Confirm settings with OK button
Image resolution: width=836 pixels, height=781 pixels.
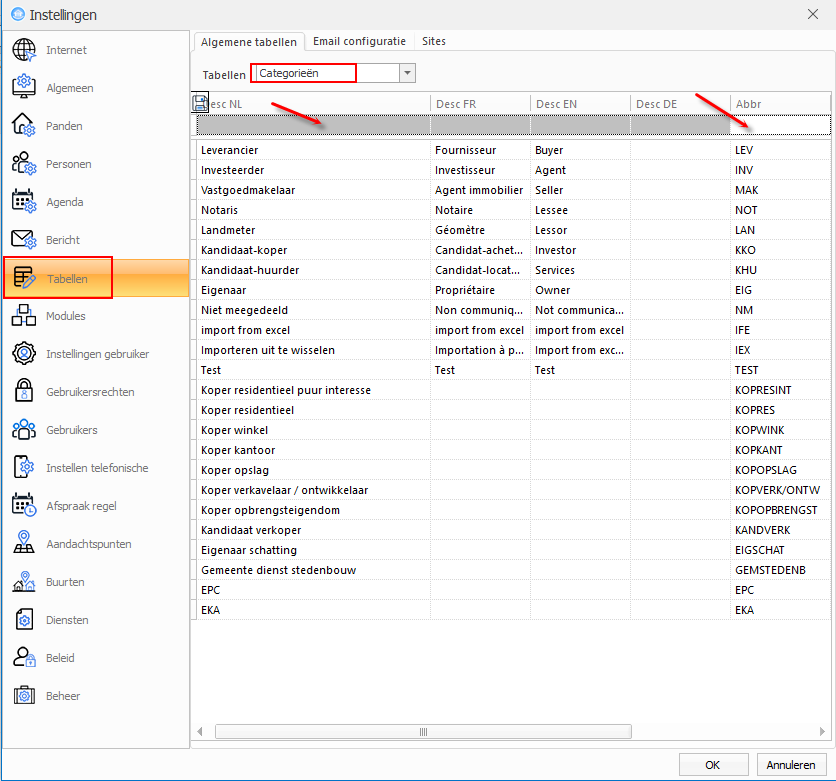coord(713,764)
